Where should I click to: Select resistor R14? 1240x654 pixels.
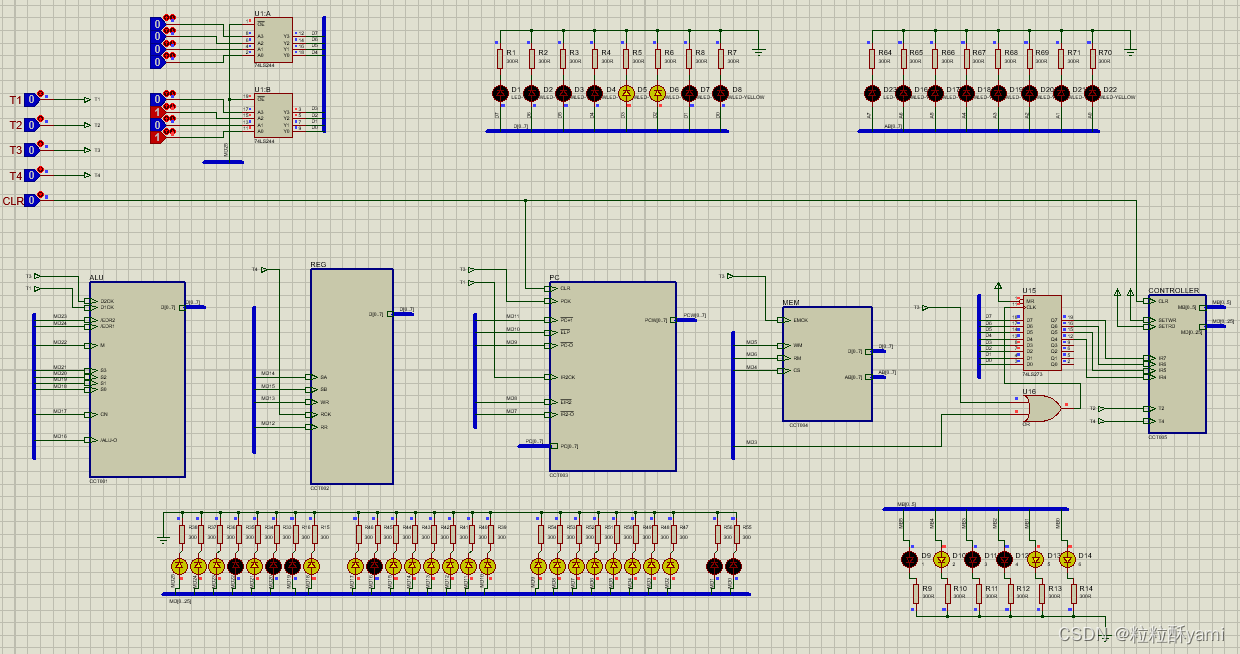1073,594
